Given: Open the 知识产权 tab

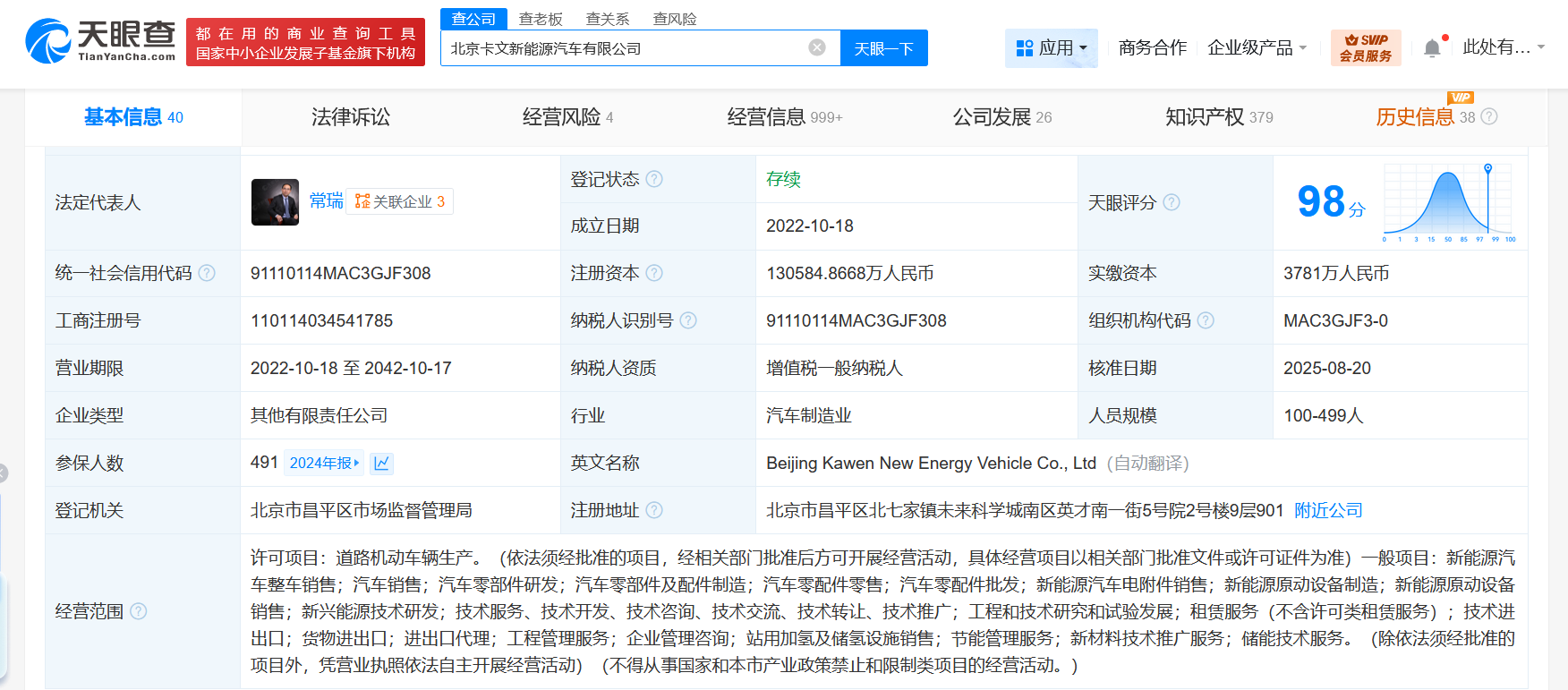Looking at the screenshot, I should coord(1218,117).
